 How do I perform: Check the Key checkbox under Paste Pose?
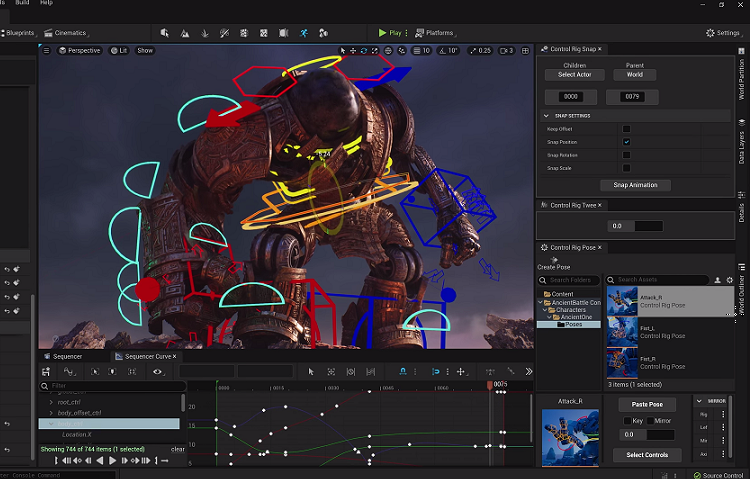point(627,421)
